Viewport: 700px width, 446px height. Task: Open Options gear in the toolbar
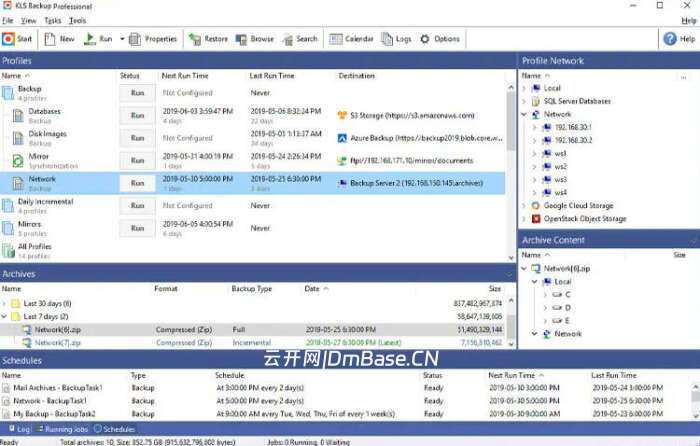(x=425, y=39)
